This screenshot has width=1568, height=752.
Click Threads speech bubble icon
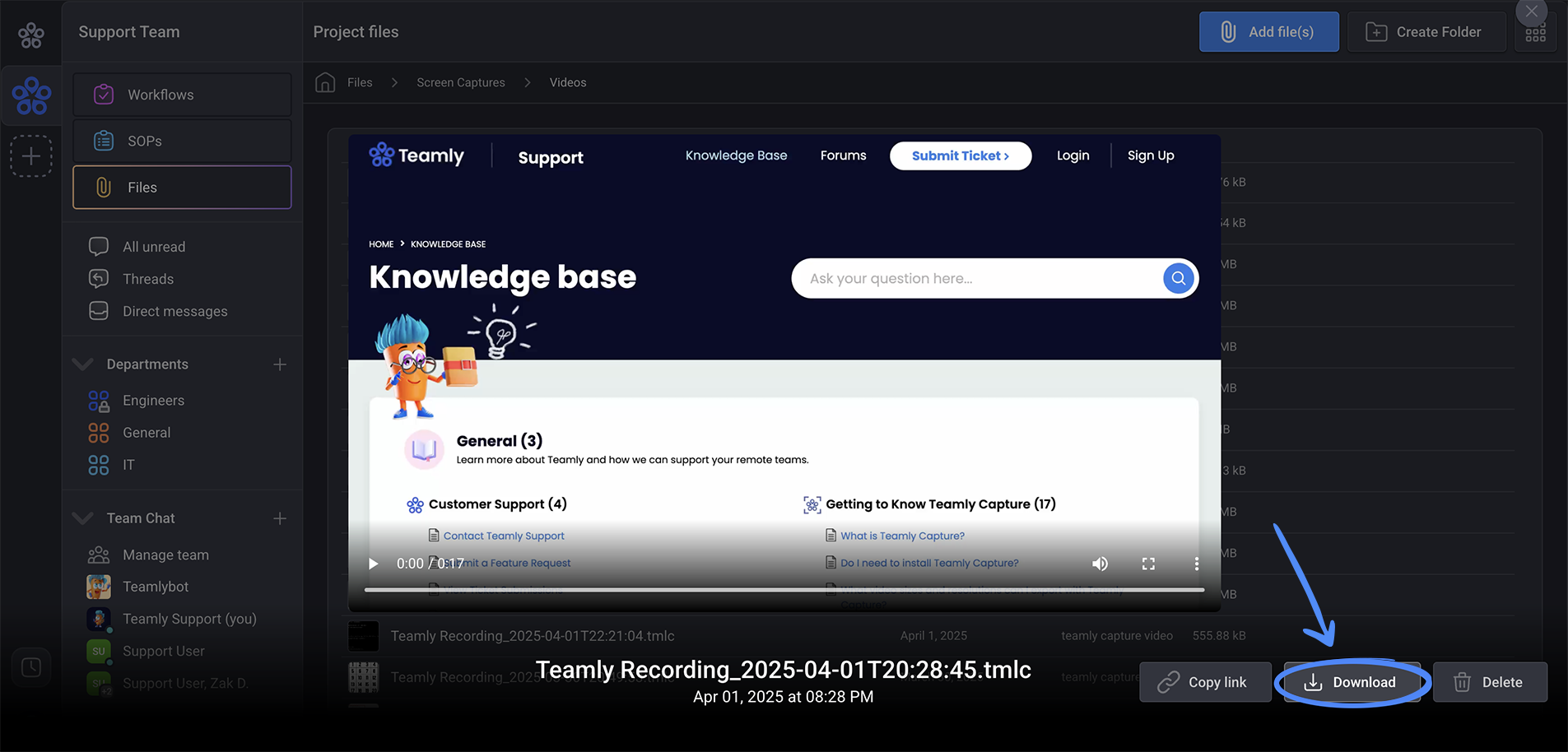[x=99, y=279]
